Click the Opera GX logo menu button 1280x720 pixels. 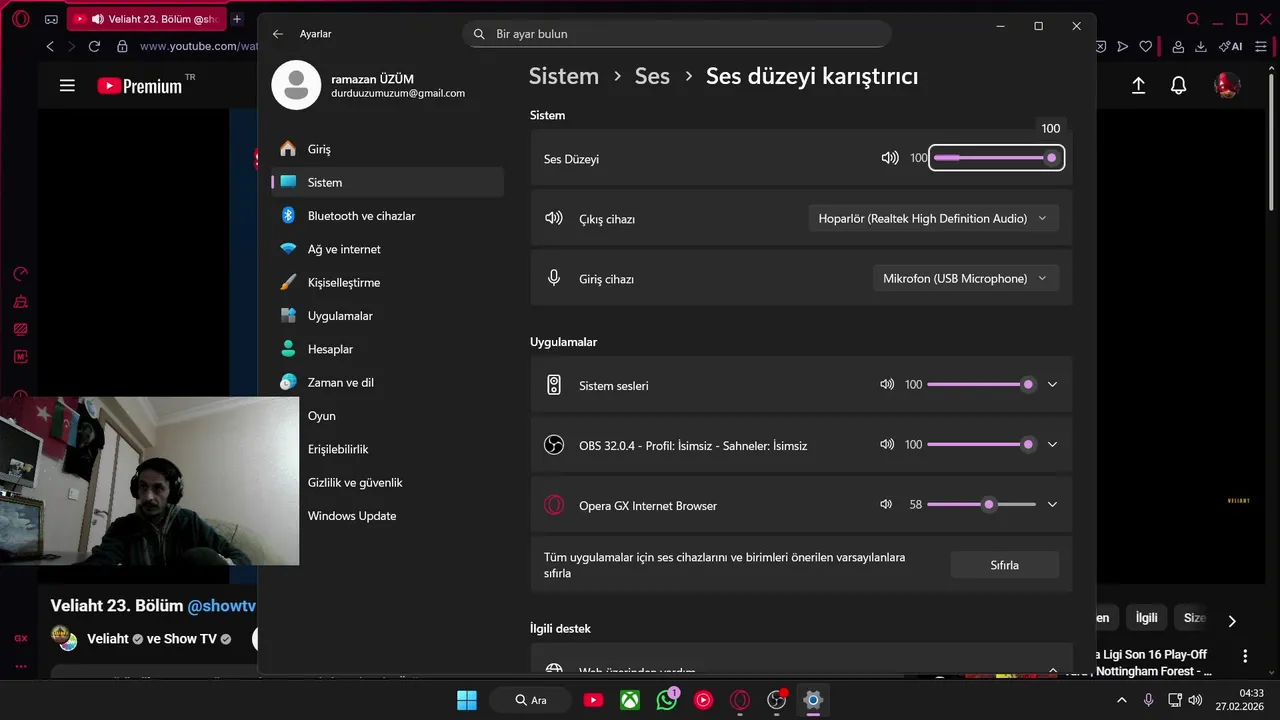click(20, 19)
